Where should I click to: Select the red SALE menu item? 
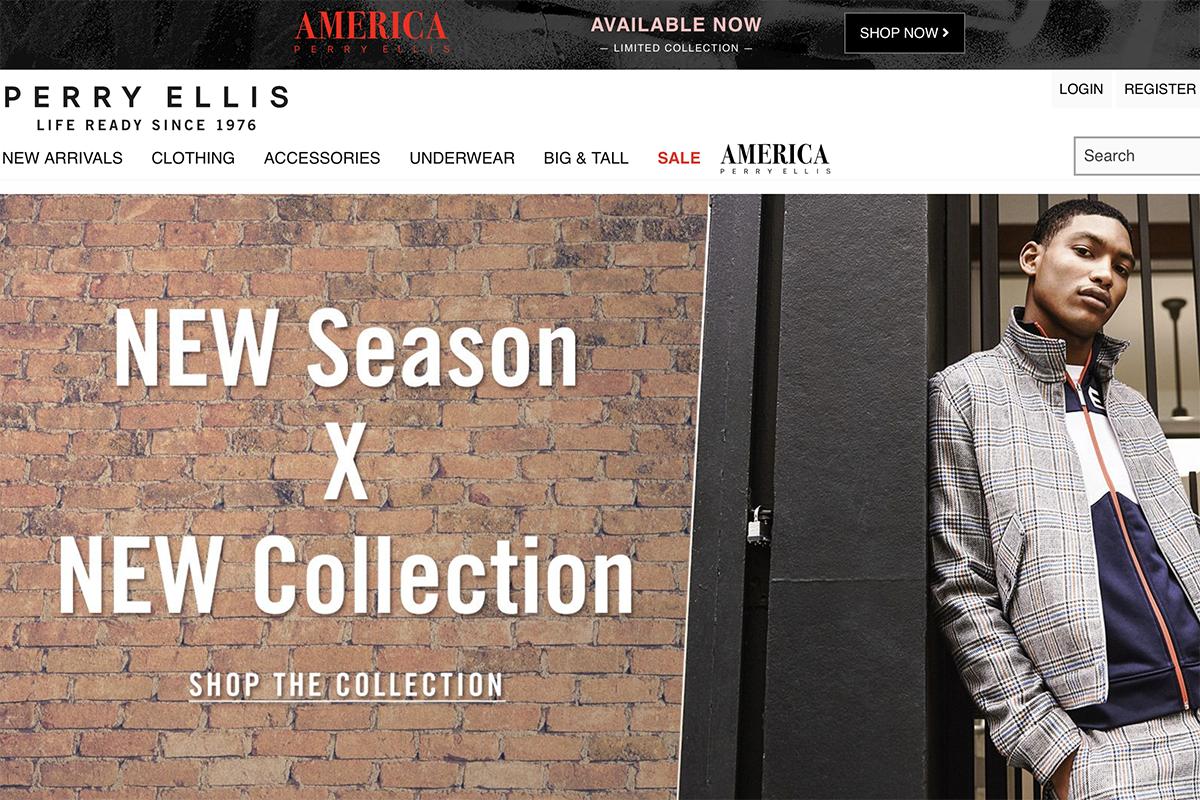click(x=679, y=158)
